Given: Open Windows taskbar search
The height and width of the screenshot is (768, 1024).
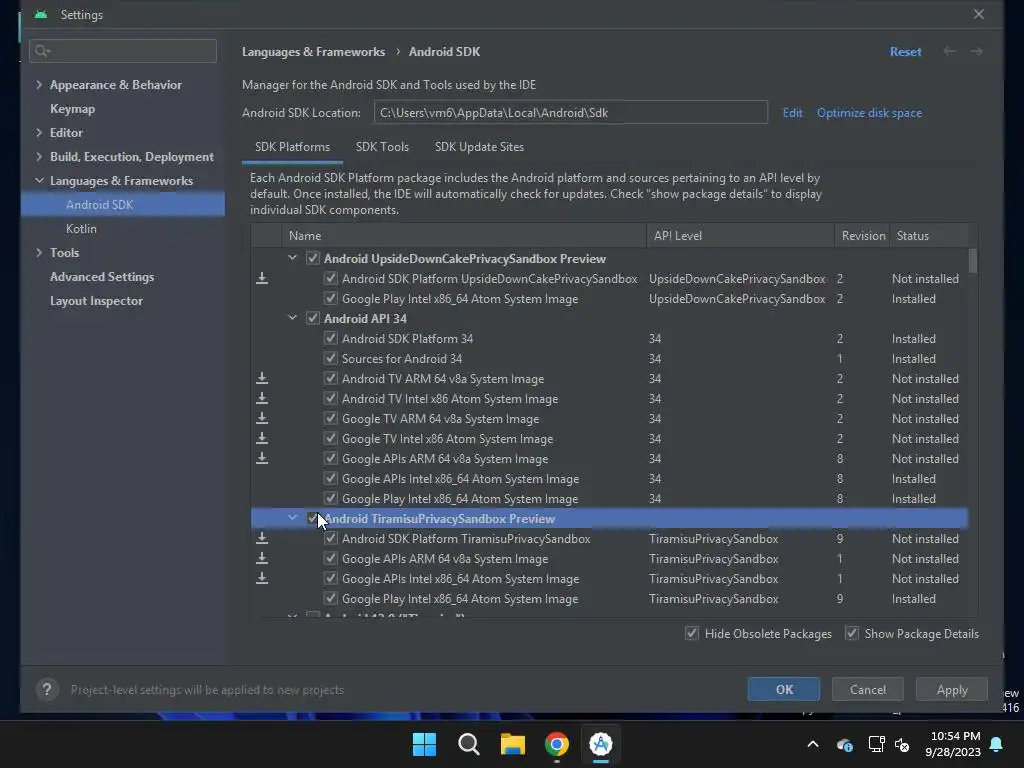Looking at the screenshot, I should coord(469,744).
